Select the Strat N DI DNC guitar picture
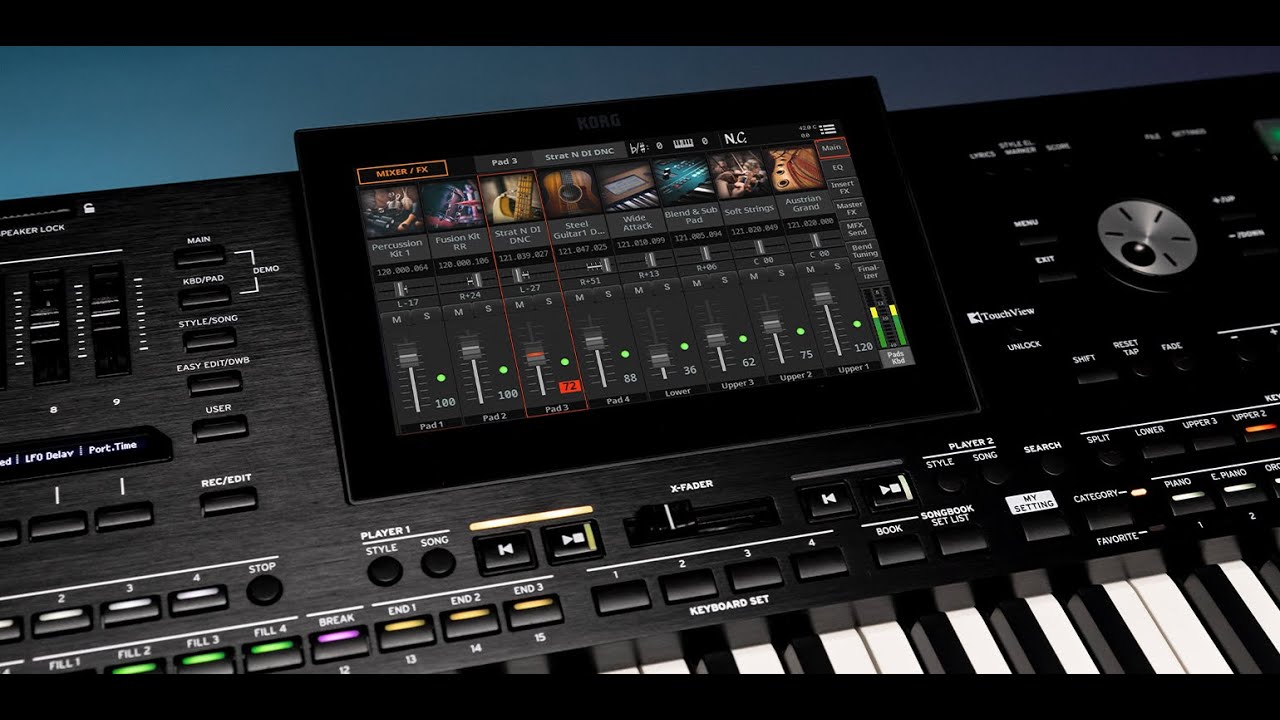This screenshot has height=720, width=1280. click(510, 198)
